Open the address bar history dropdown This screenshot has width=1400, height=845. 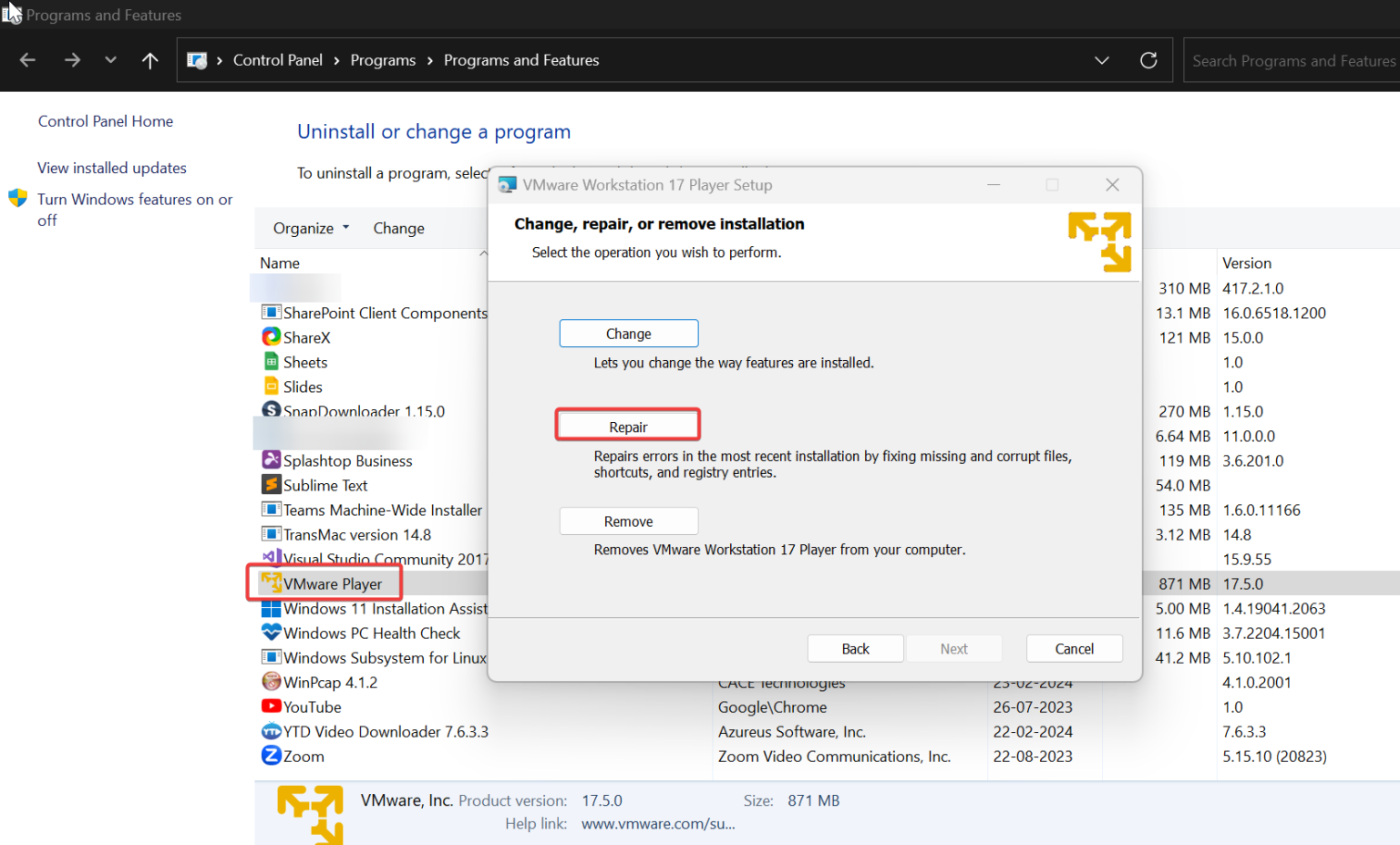1101,59
